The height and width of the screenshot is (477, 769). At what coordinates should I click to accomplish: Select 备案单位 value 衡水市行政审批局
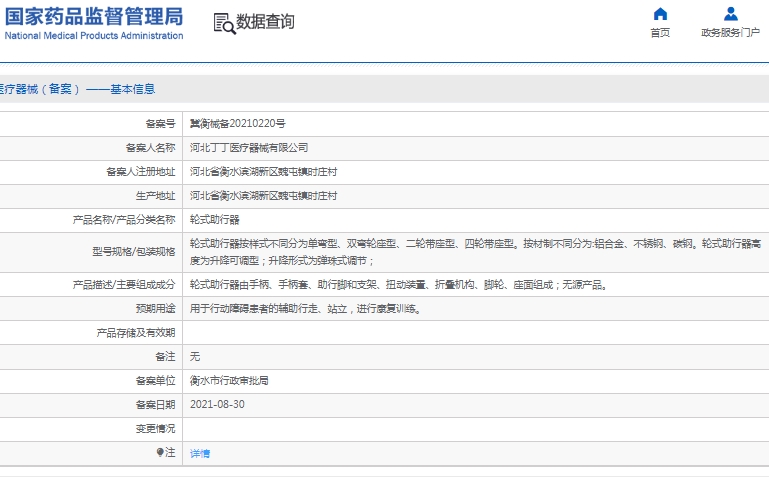[x=229, y=380]
